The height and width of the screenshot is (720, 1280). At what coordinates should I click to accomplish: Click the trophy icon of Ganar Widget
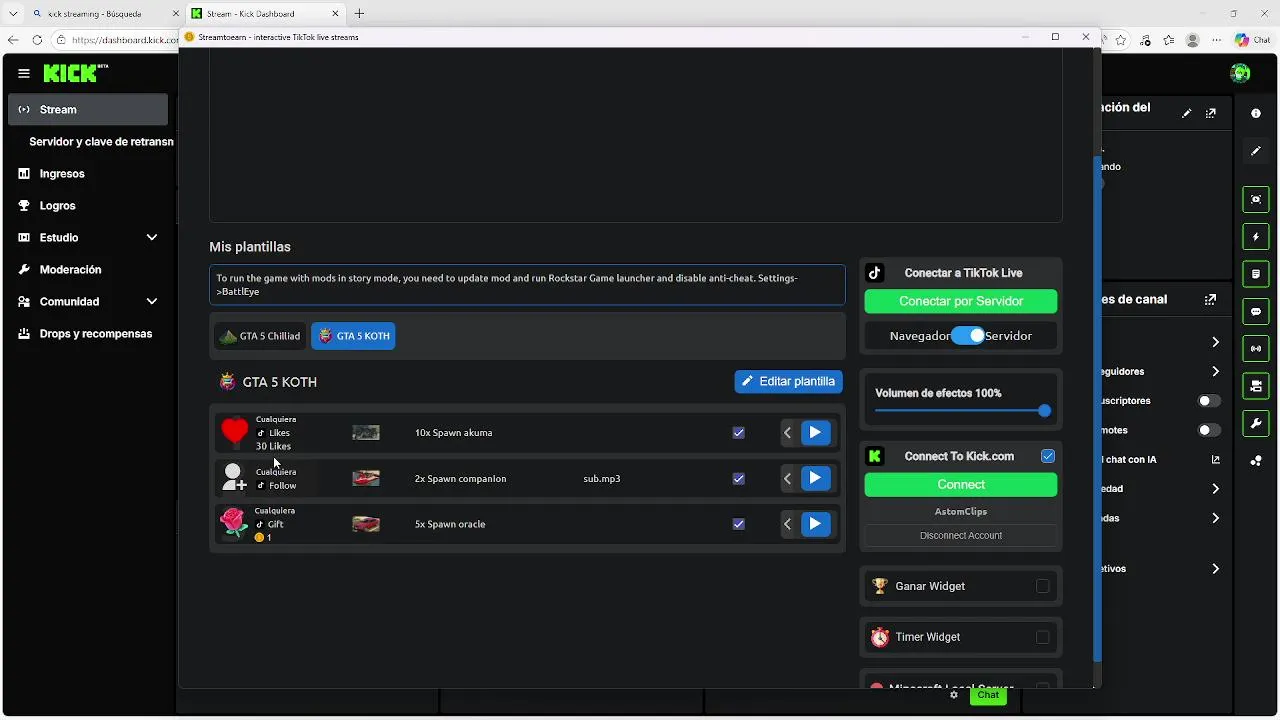(880, 586)
